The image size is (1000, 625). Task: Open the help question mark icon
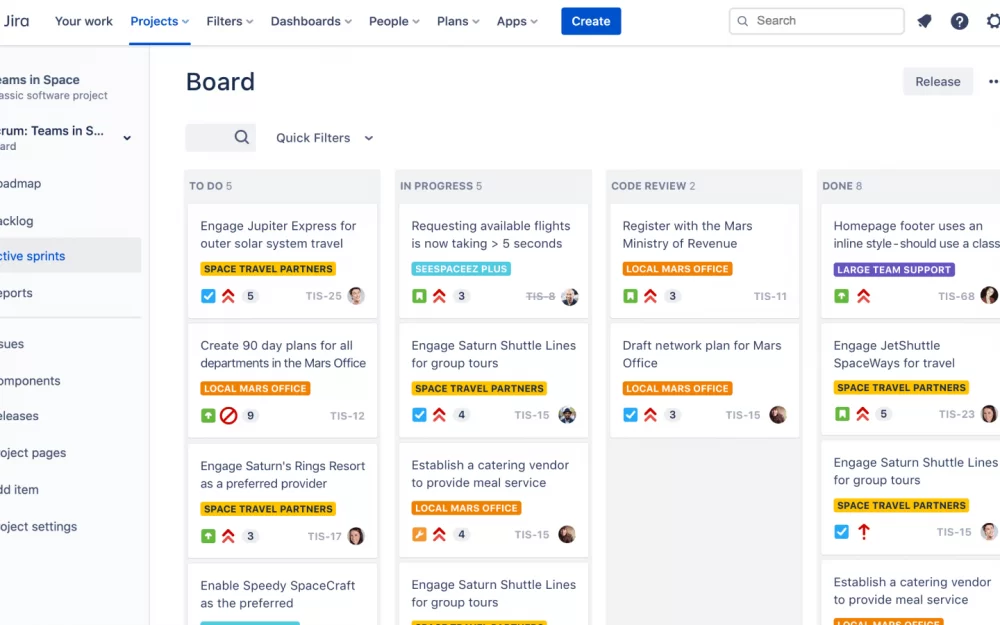959,21
